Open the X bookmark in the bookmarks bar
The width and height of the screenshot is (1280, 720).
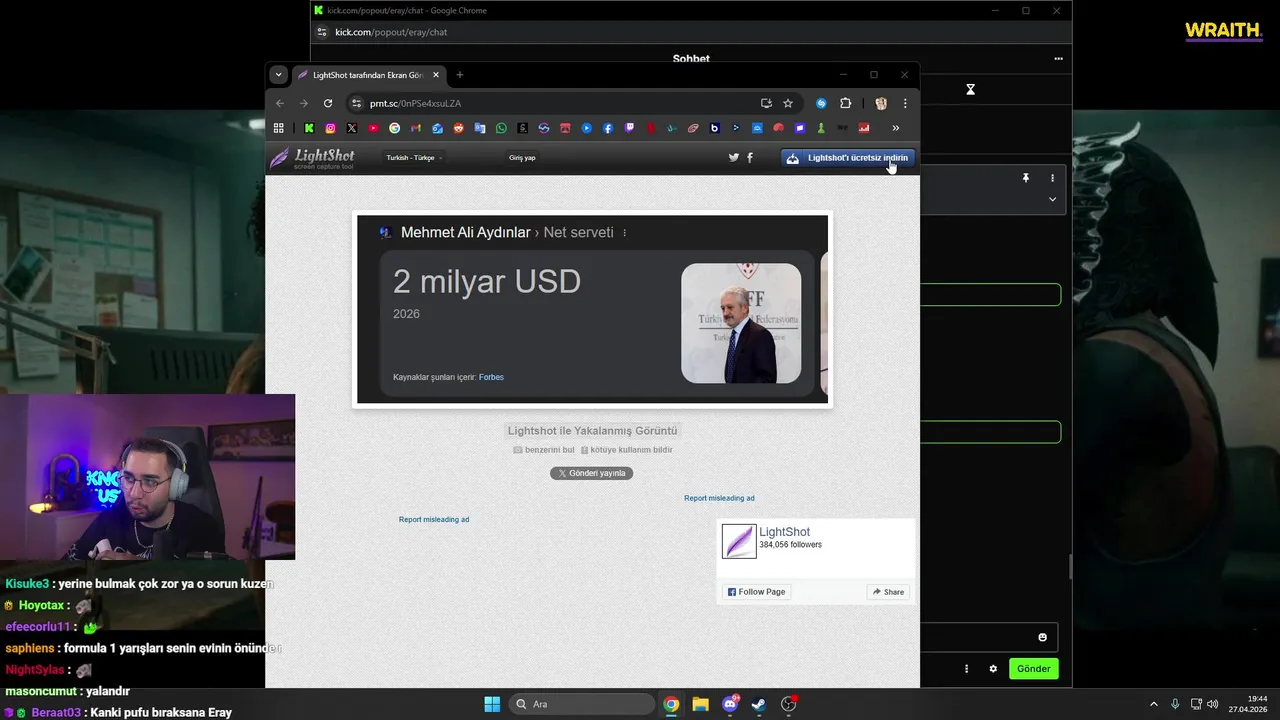352,128
